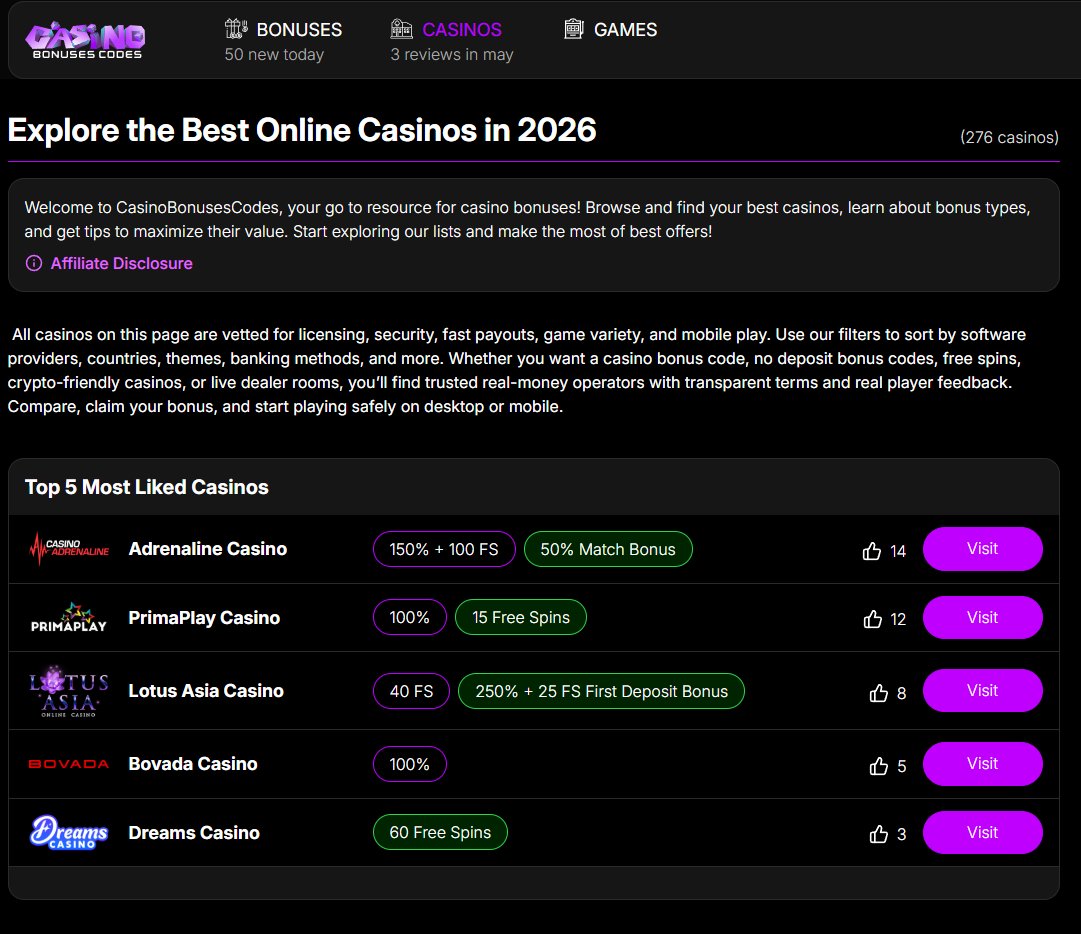The image size is (1081, 934).
Task: Click the Dreams Casino logo
Action: pyautogui.click(x=69, y=832)
